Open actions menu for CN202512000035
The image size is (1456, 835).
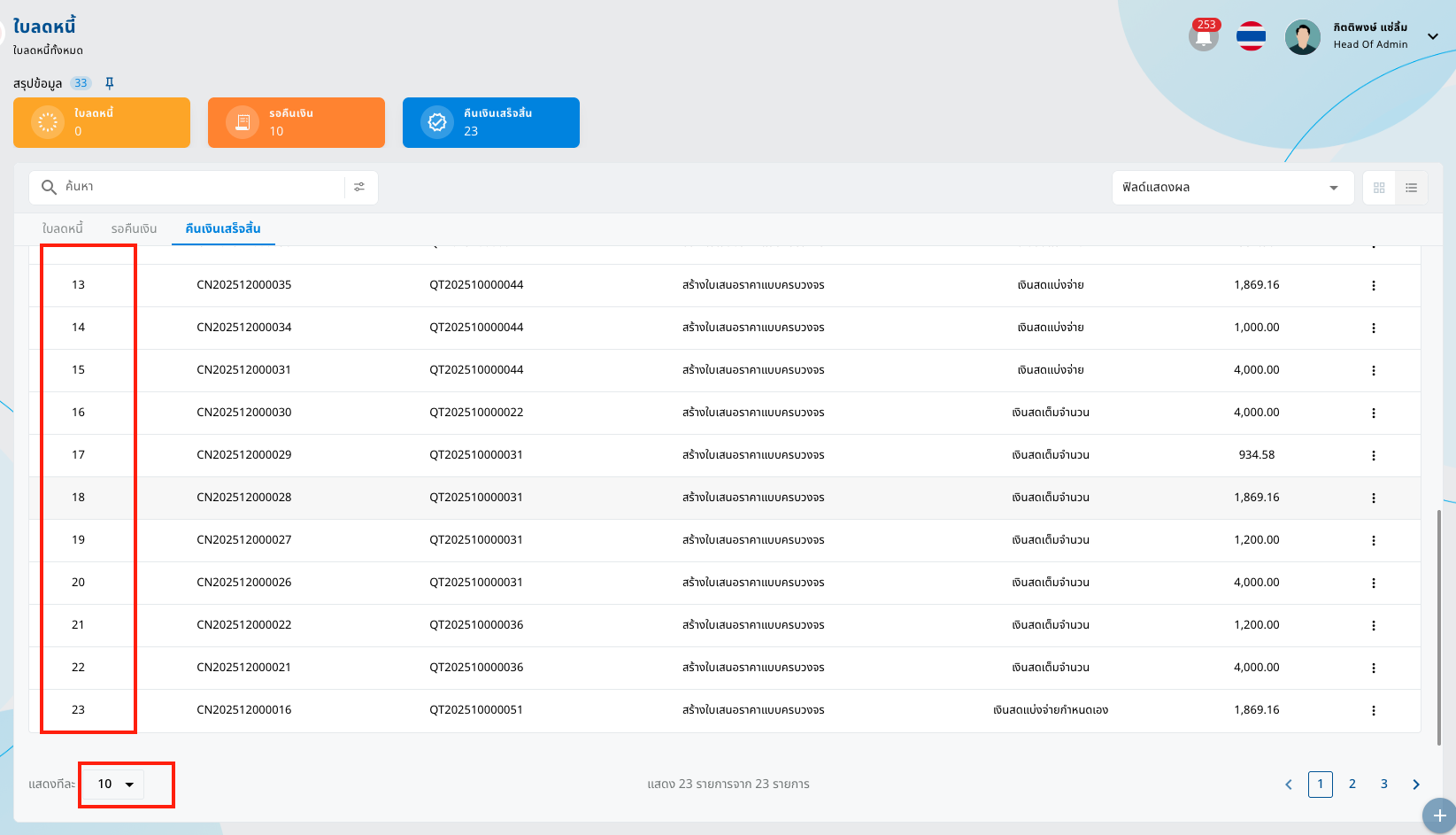point(1373,285)
